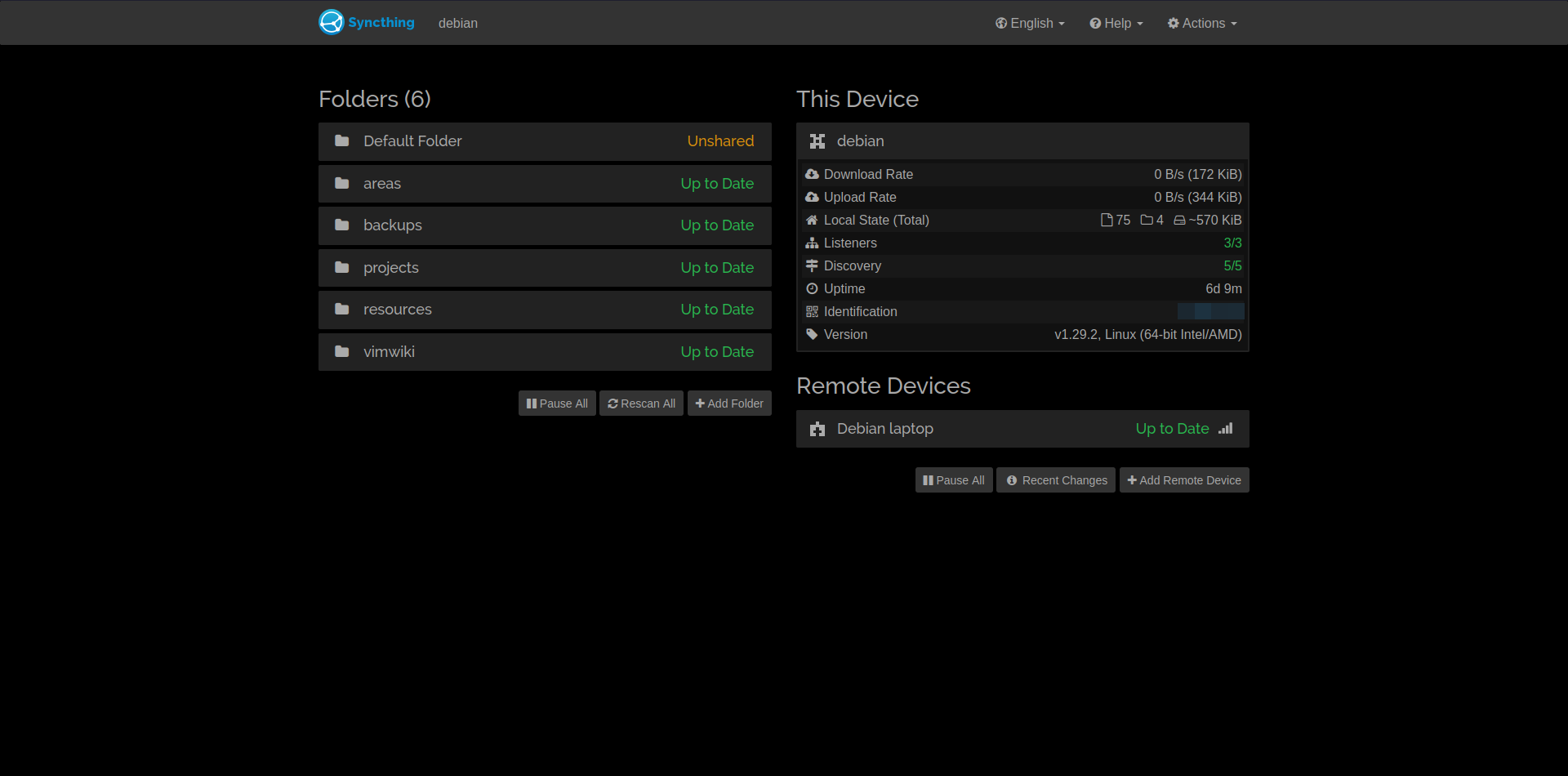Click the Remote Devices heading
This screenshot has height=776, width=1568.
coord(884,386)
